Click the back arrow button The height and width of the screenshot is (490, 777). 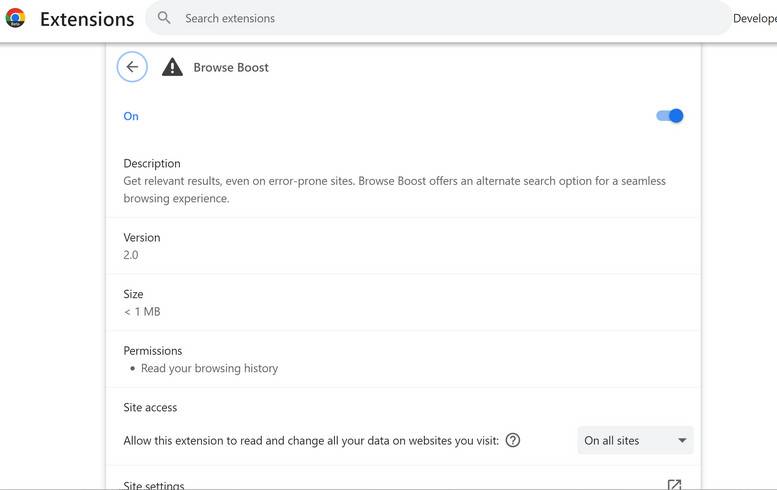(x=132, y=67)
